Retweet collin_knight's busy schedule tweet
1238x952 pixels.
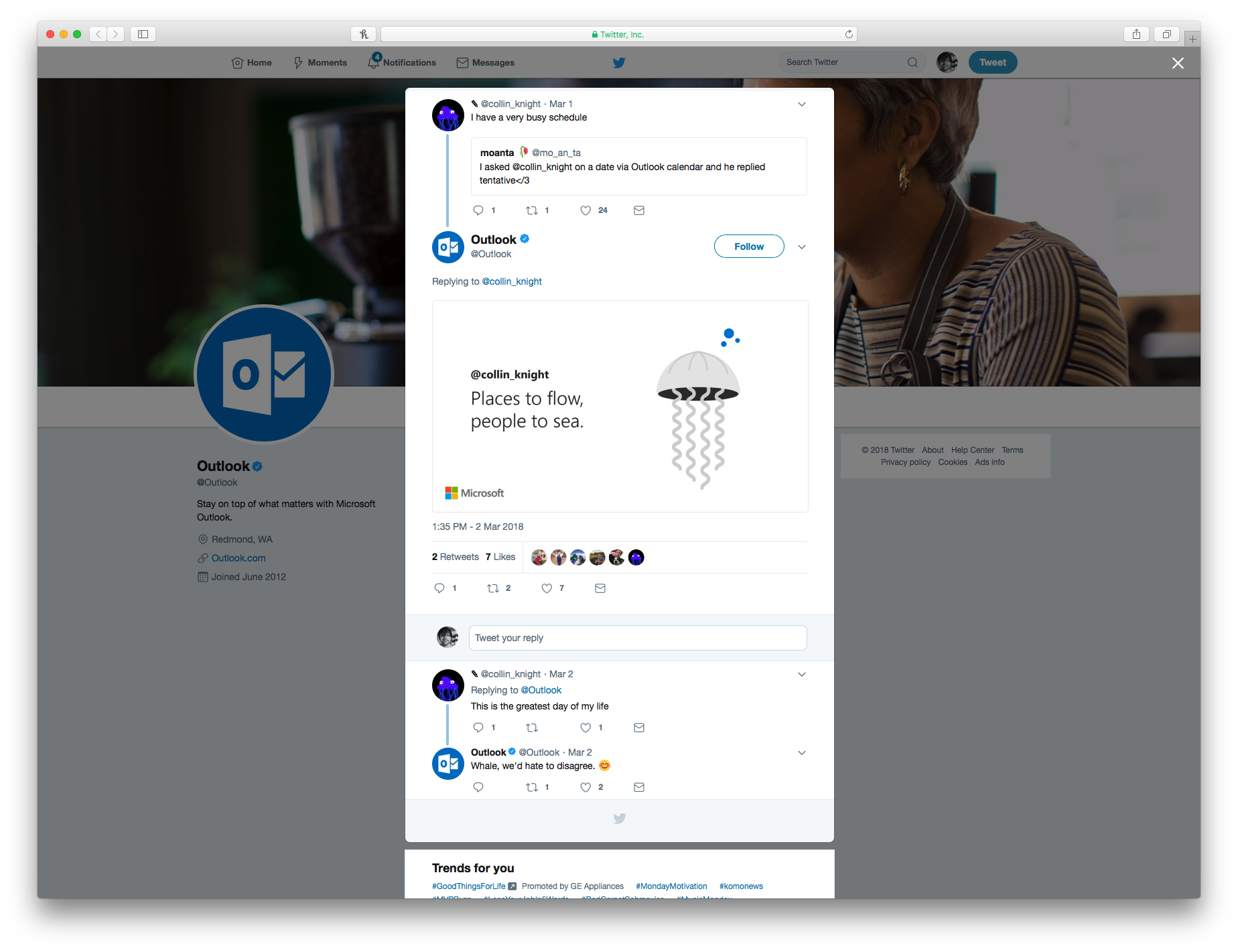tap(532, 210)
